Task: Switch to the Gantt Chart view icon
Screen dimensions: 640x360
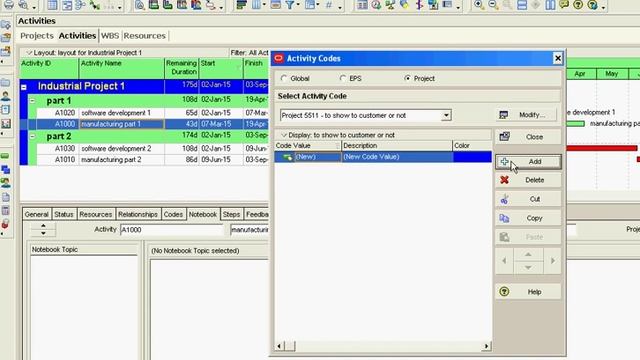Action: click(x=67, y=5)
